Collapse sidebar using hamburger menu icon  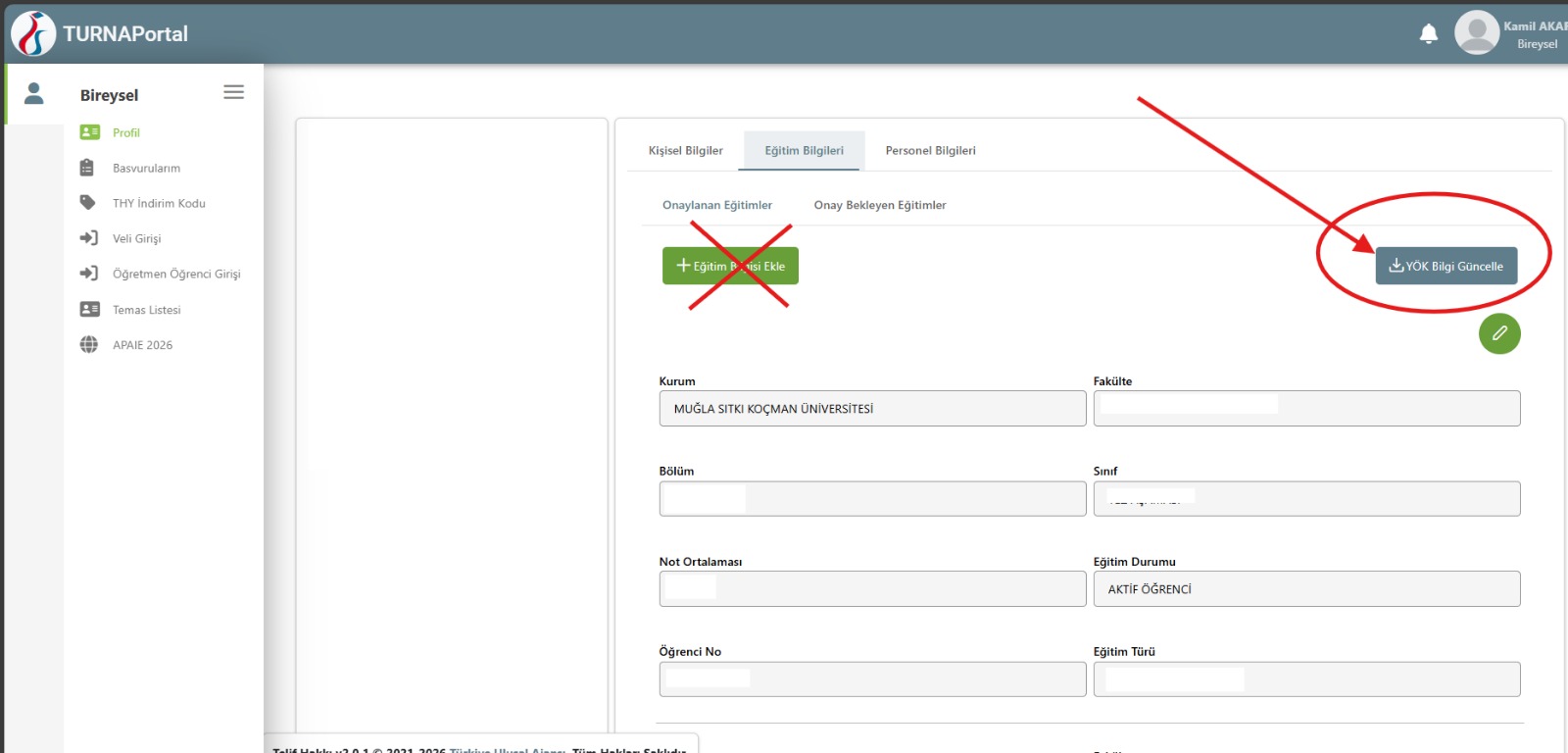pyautogui.click(x=233, y=92)
